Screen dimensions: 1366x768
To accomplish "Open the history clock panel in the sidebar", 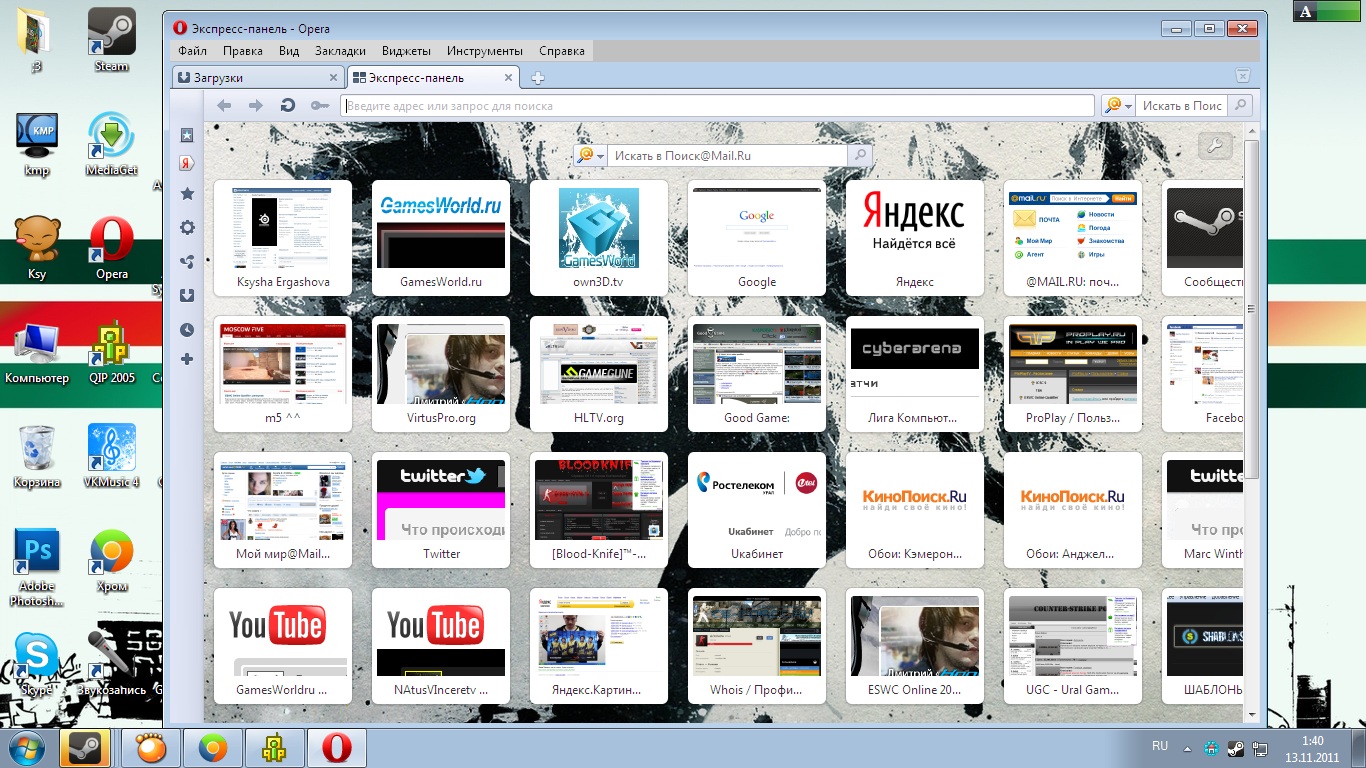I will (187, 329).
